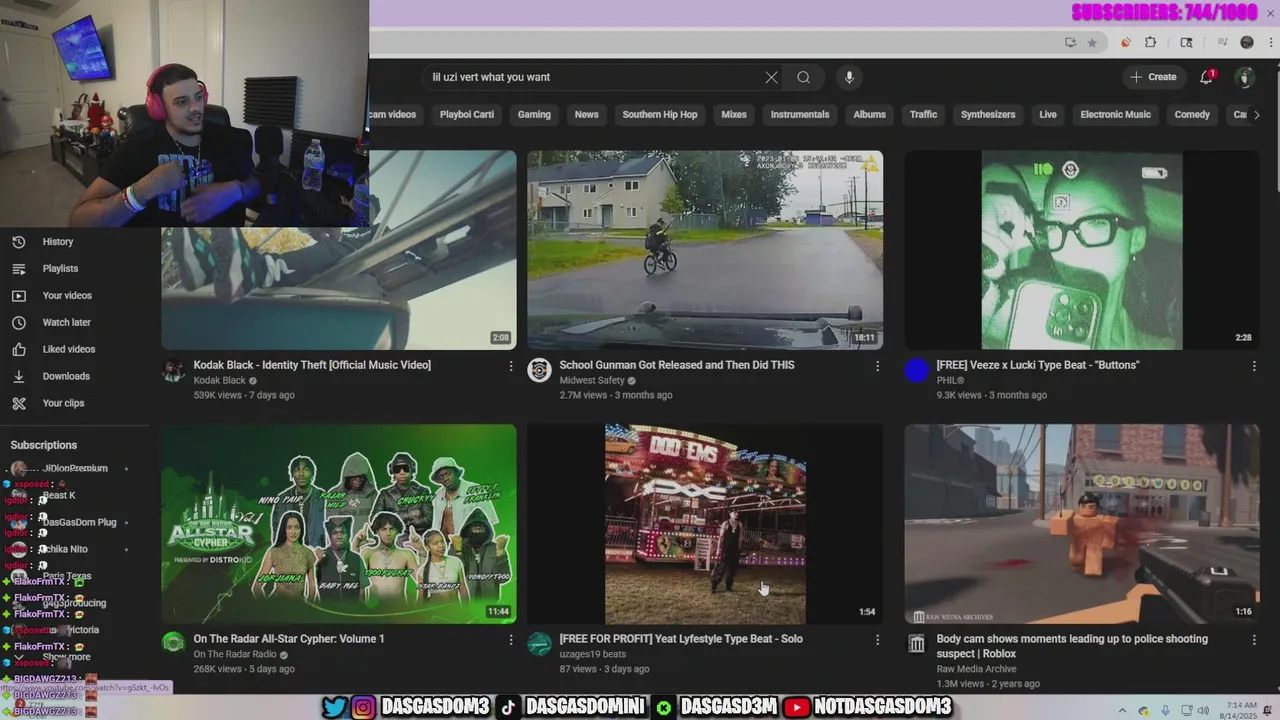Select the Instrumentals filter chip
1280x720 pixels.
pos(800,115)
